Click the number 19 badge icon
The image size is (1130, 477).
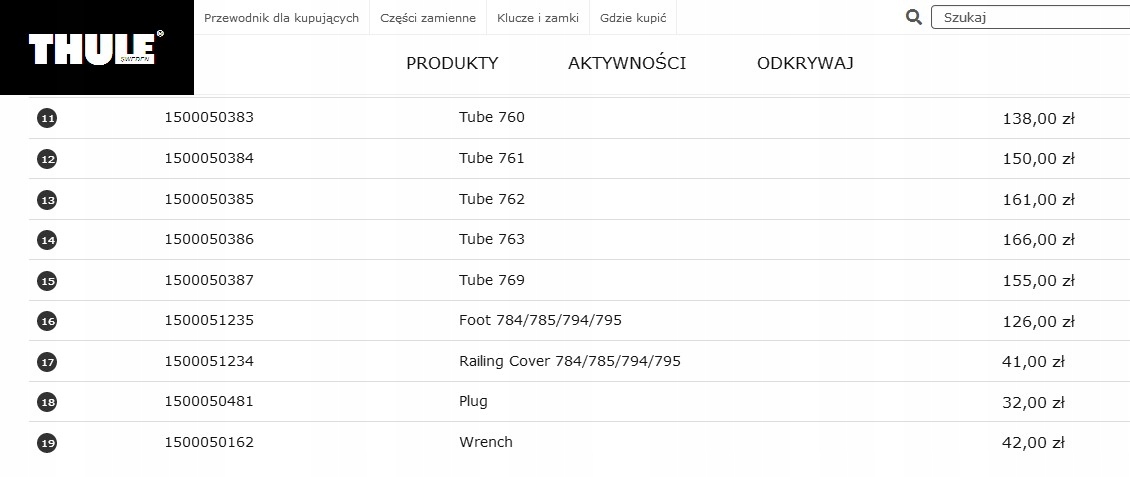47,443
